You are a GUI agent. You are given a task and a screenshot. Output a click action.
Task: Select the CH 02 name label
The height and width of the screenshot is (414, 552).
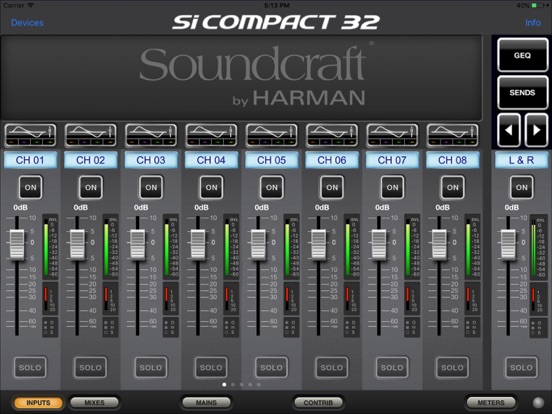91,160
